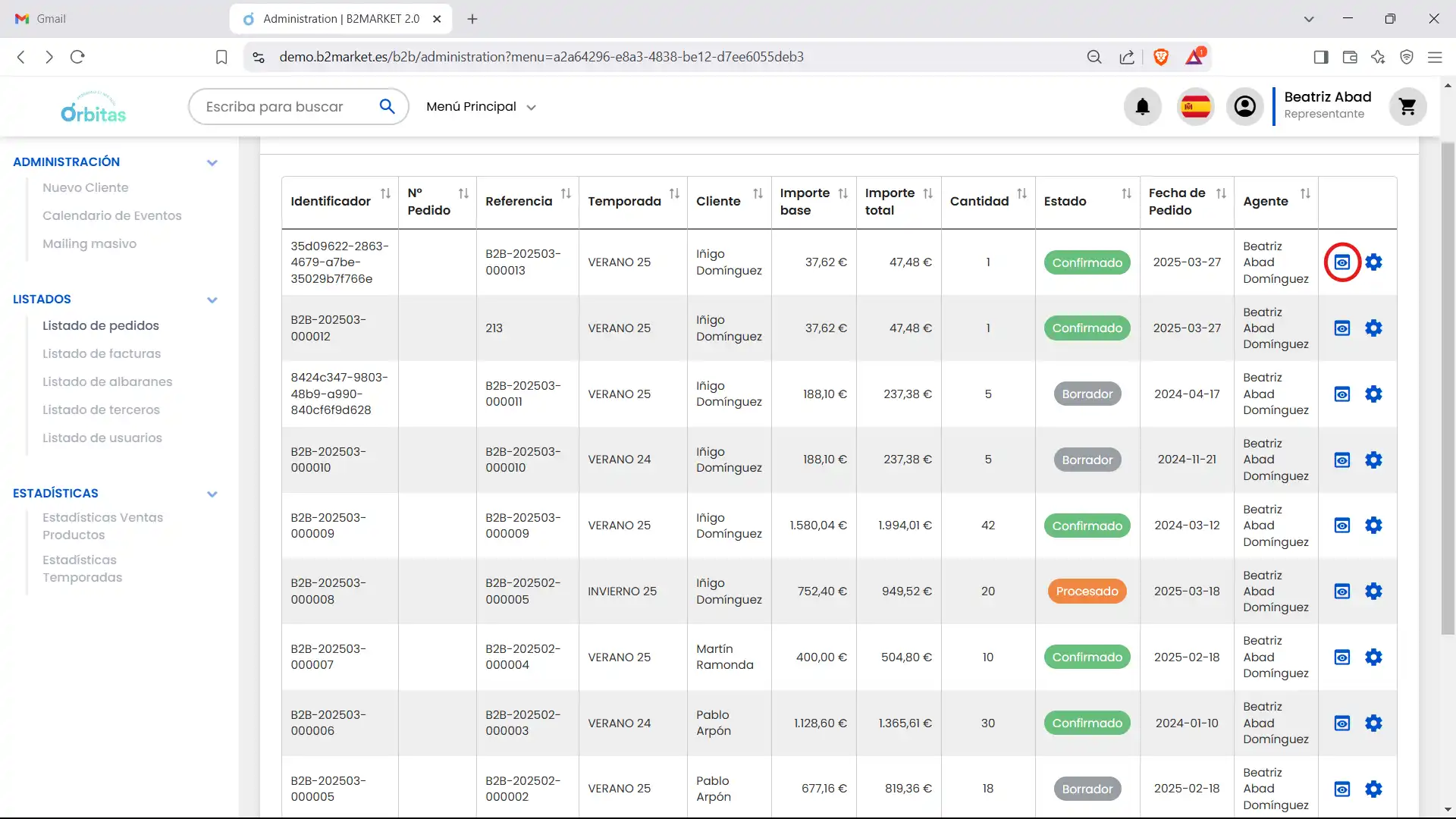Sort table by Importe total column

[927, 193]
